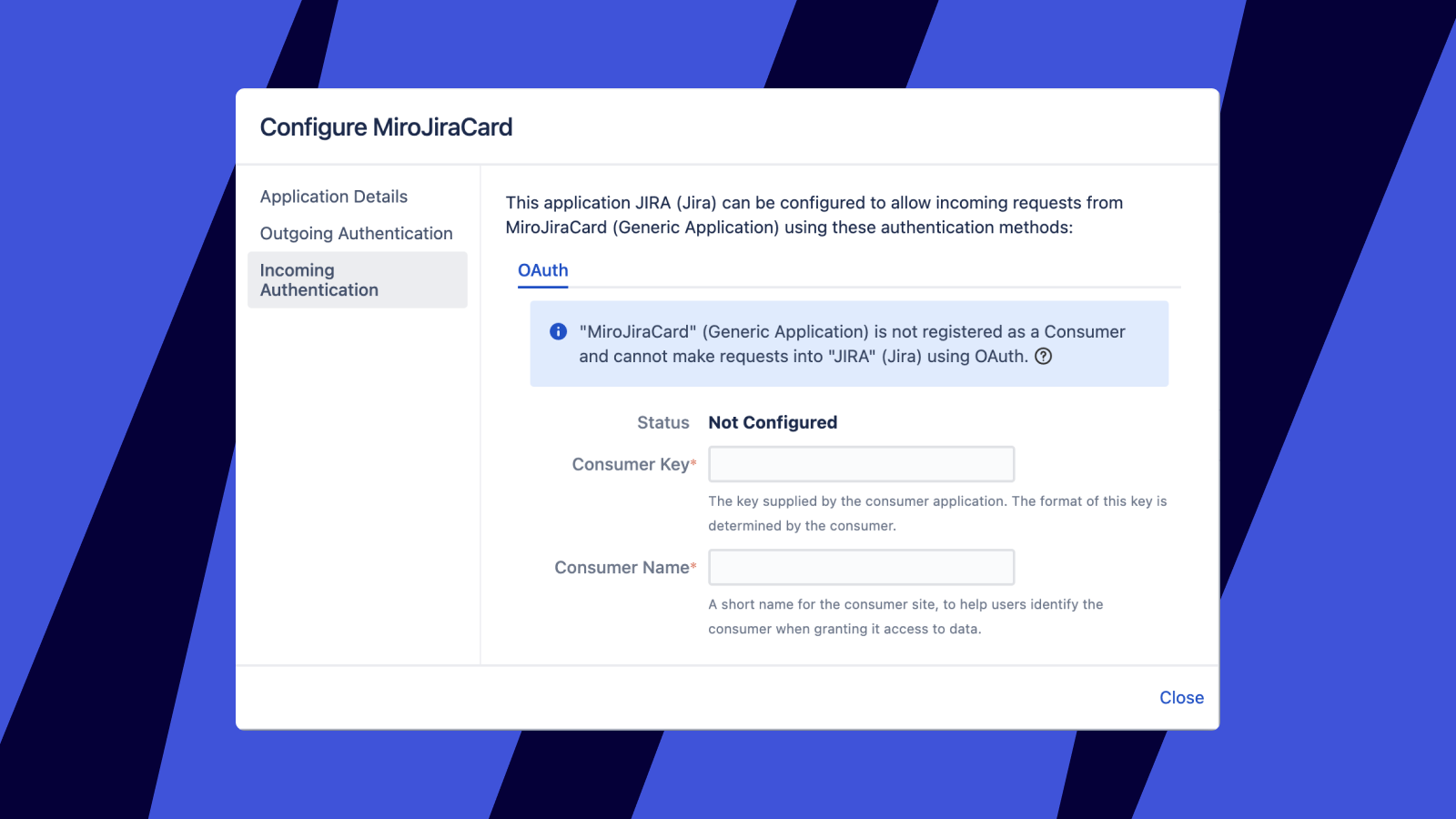Image resolution: width=1456 pixels, height=819 pixels.
Task: Click the incoming requests intro paragraph
Action: tap(814, 215)
